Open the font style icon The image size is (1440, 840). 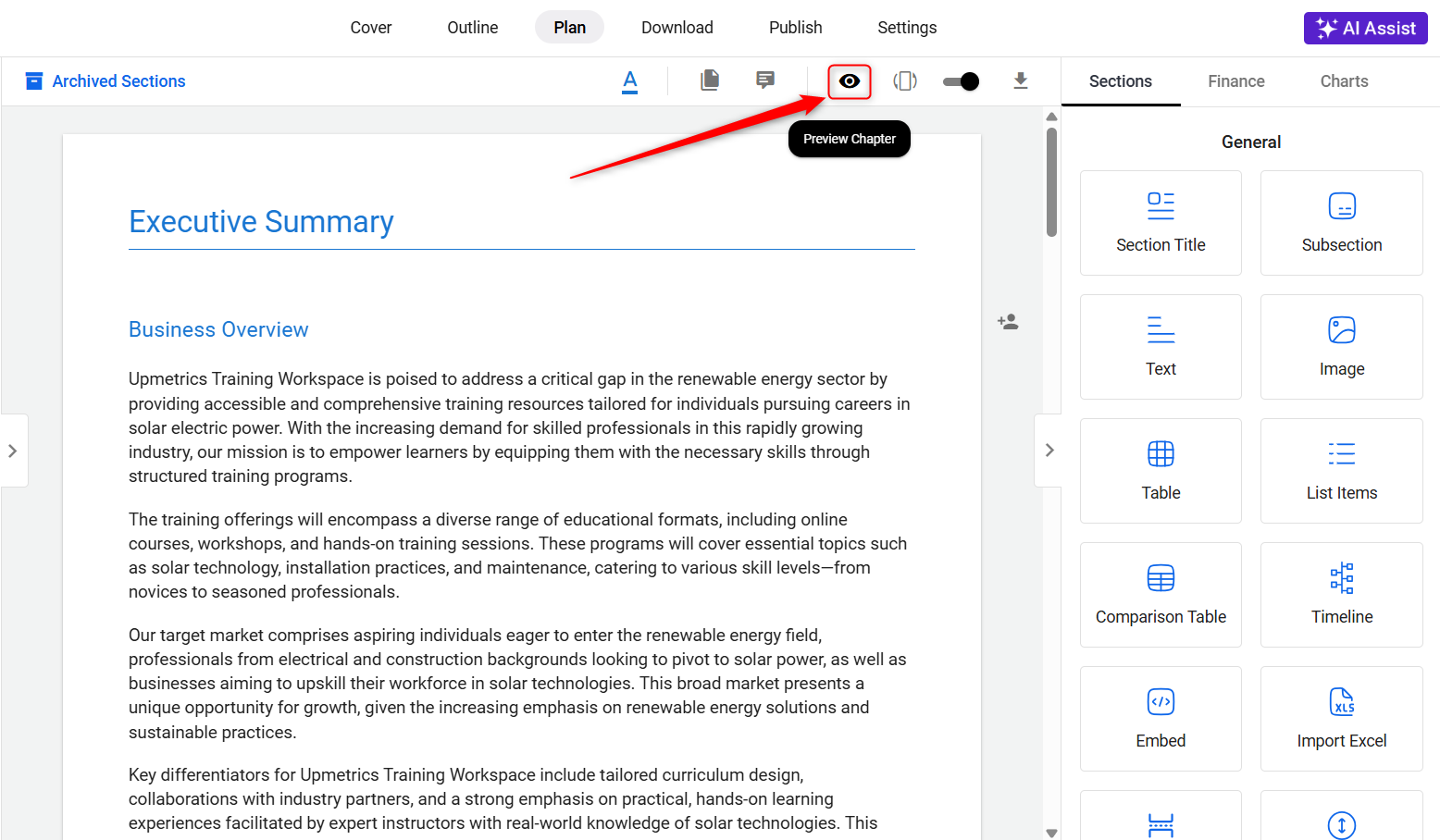click(630, 81)
